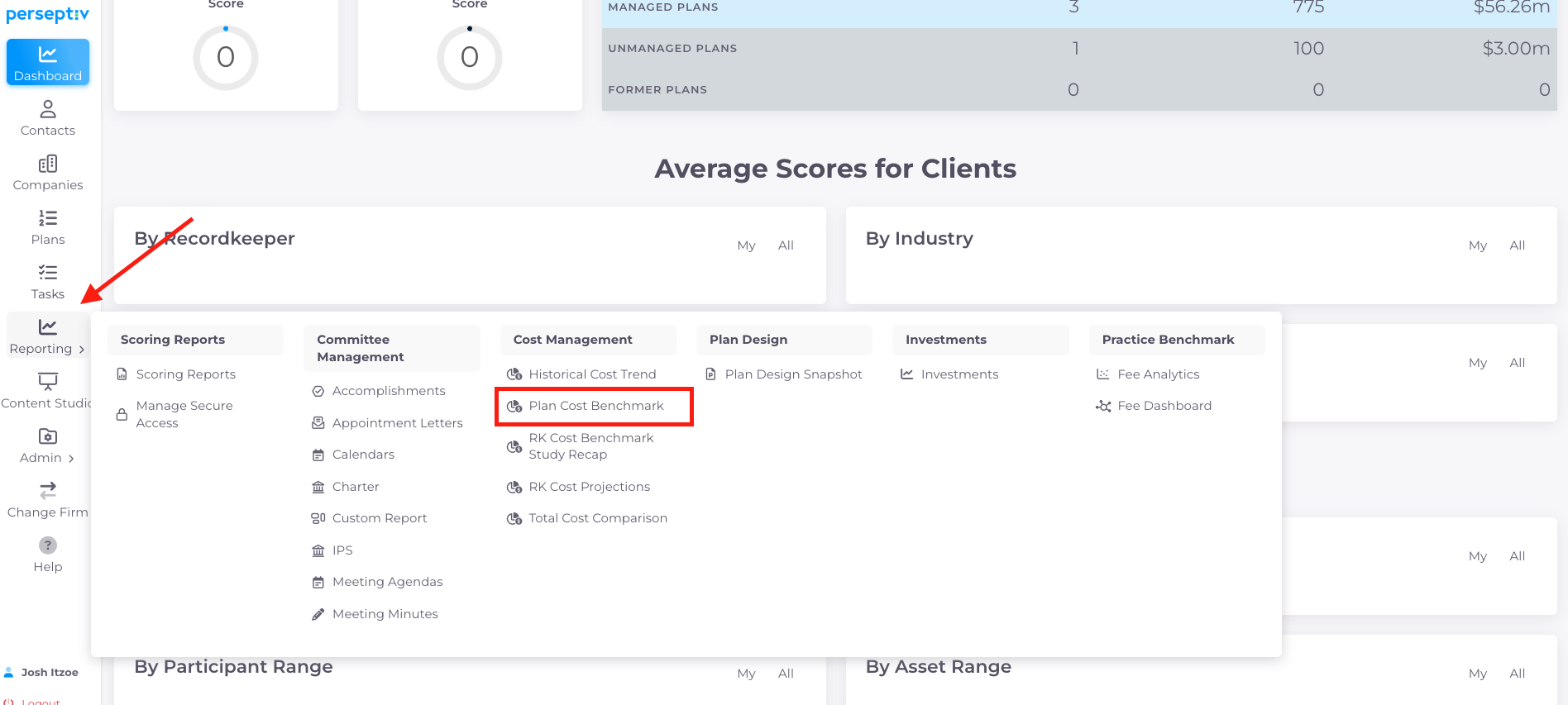Click the network icon beside Fee Dashboard
Viewport: 1568px width, 705px height.
(x=1103, y=406)
